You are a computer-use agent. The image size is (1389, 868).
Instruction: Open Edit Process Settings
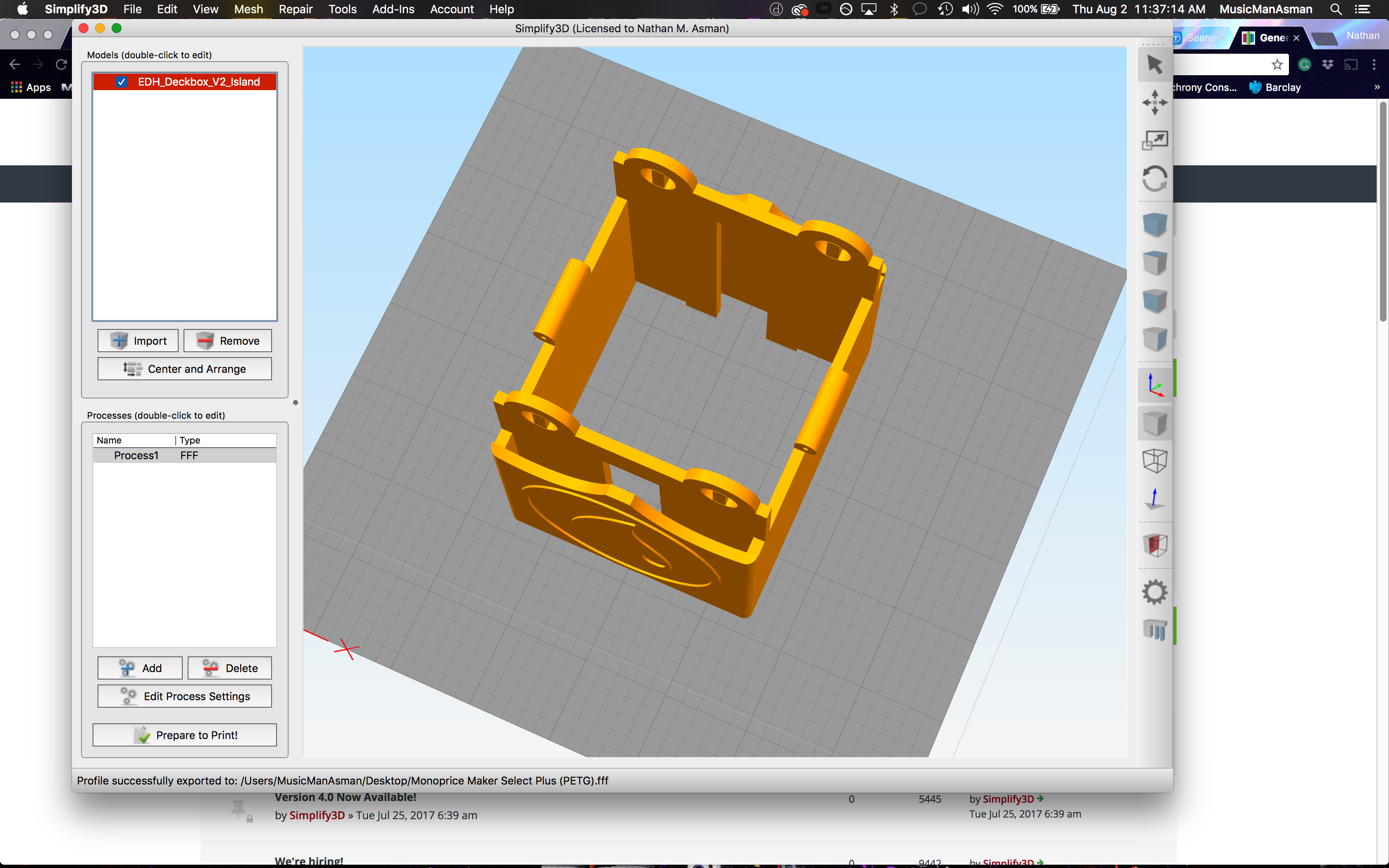185,696
